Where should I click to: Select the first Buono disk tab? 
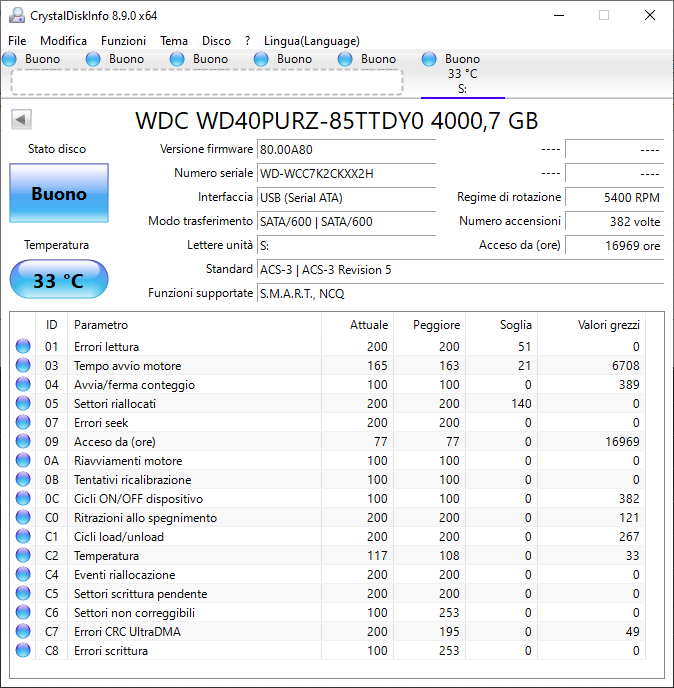(x=33, y=59)
